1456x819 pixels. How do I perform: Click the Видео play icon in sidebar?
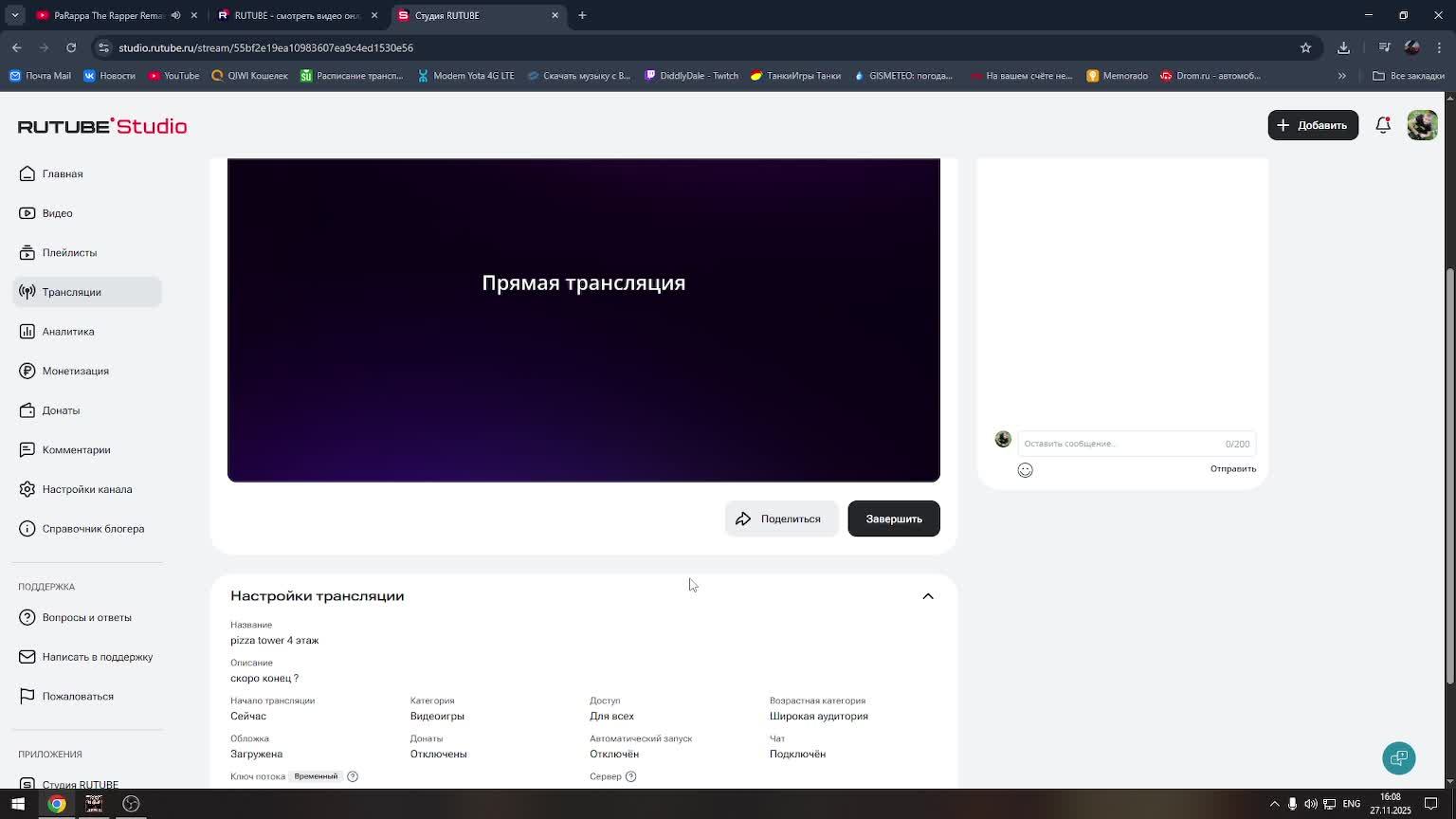click(27, 213)
